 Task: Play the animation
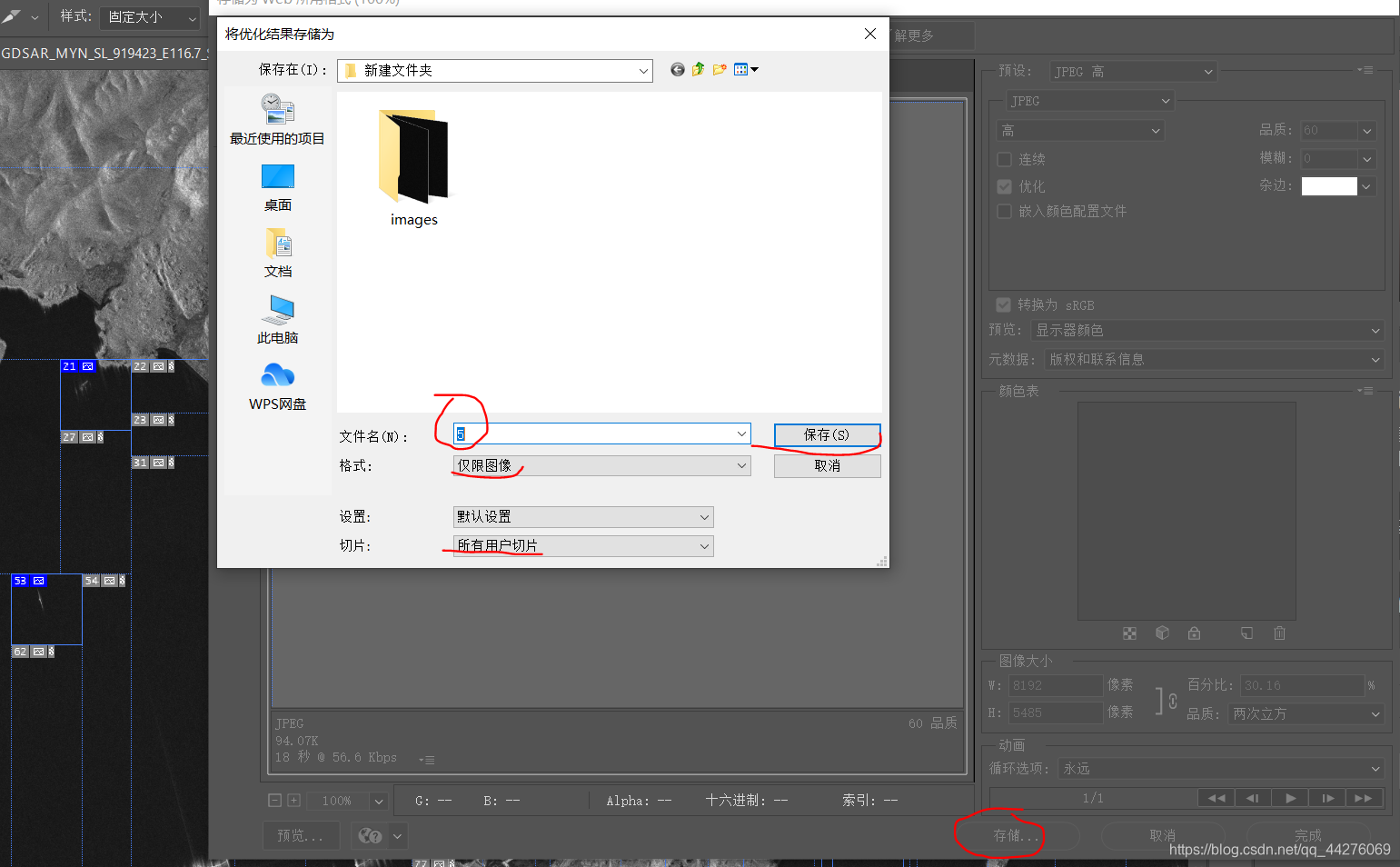pyautogui.click(x=1290, y=798)
